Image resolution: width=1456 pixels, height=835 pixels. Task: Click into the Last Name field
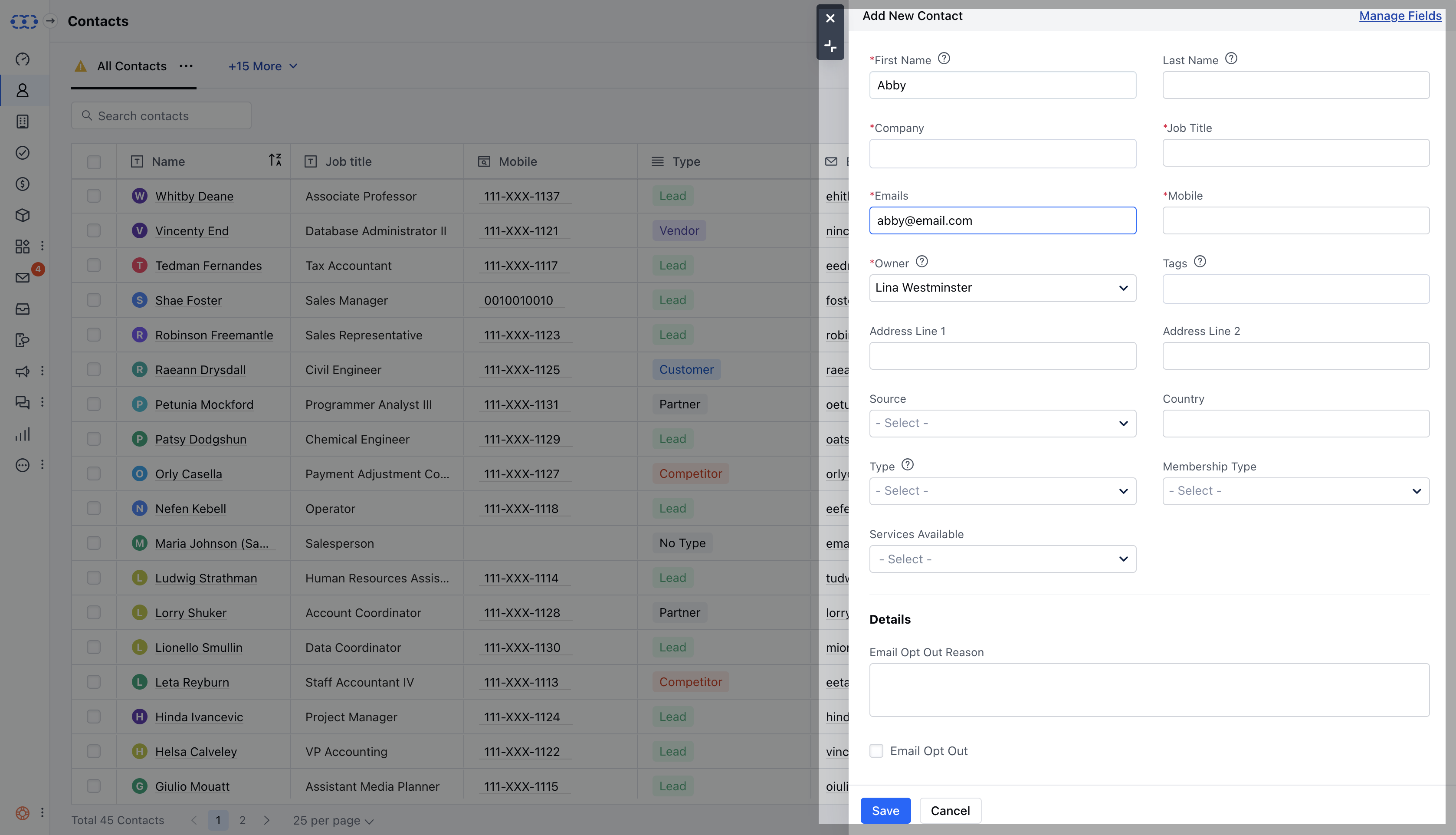pyautogui.click(x=1295, y=85)
